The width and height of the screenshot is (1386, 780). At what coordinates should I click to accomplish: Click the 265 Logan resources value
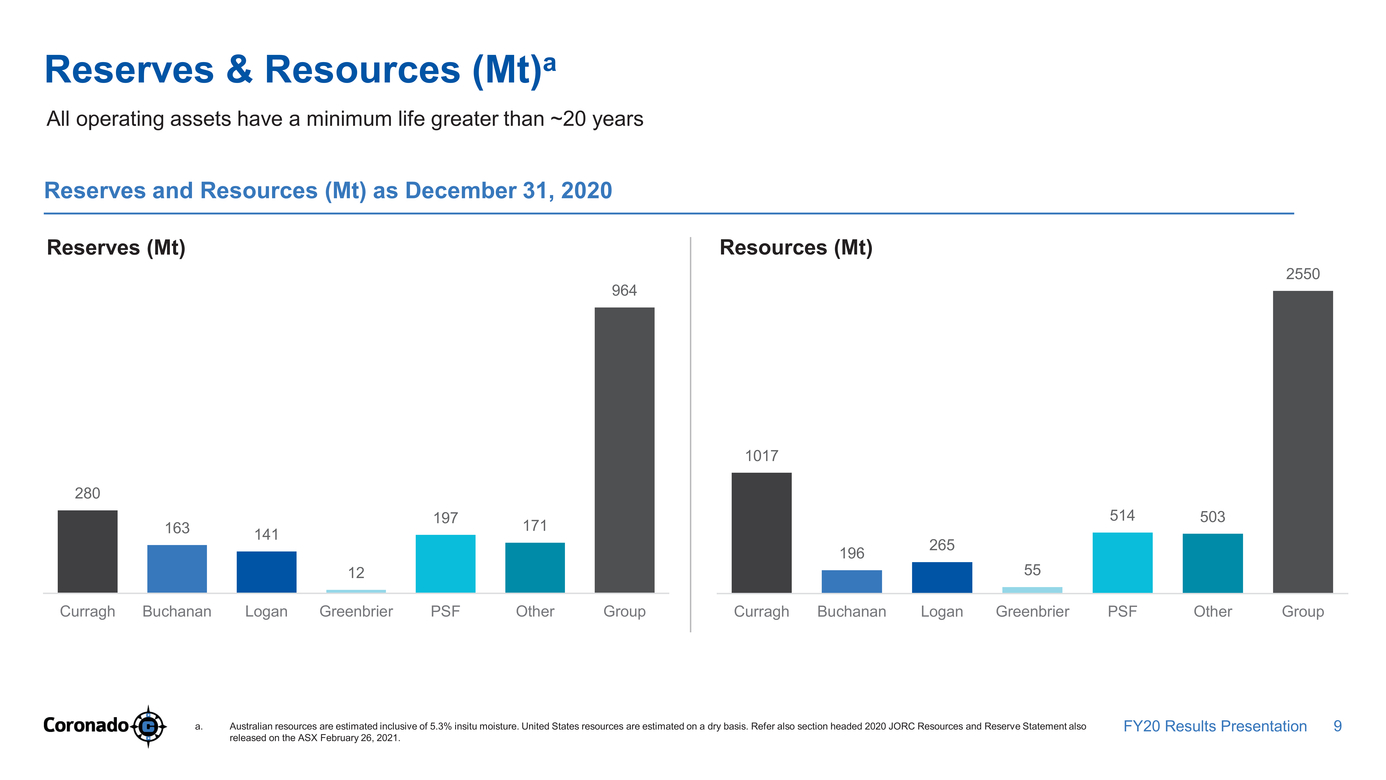click(942, 545)
